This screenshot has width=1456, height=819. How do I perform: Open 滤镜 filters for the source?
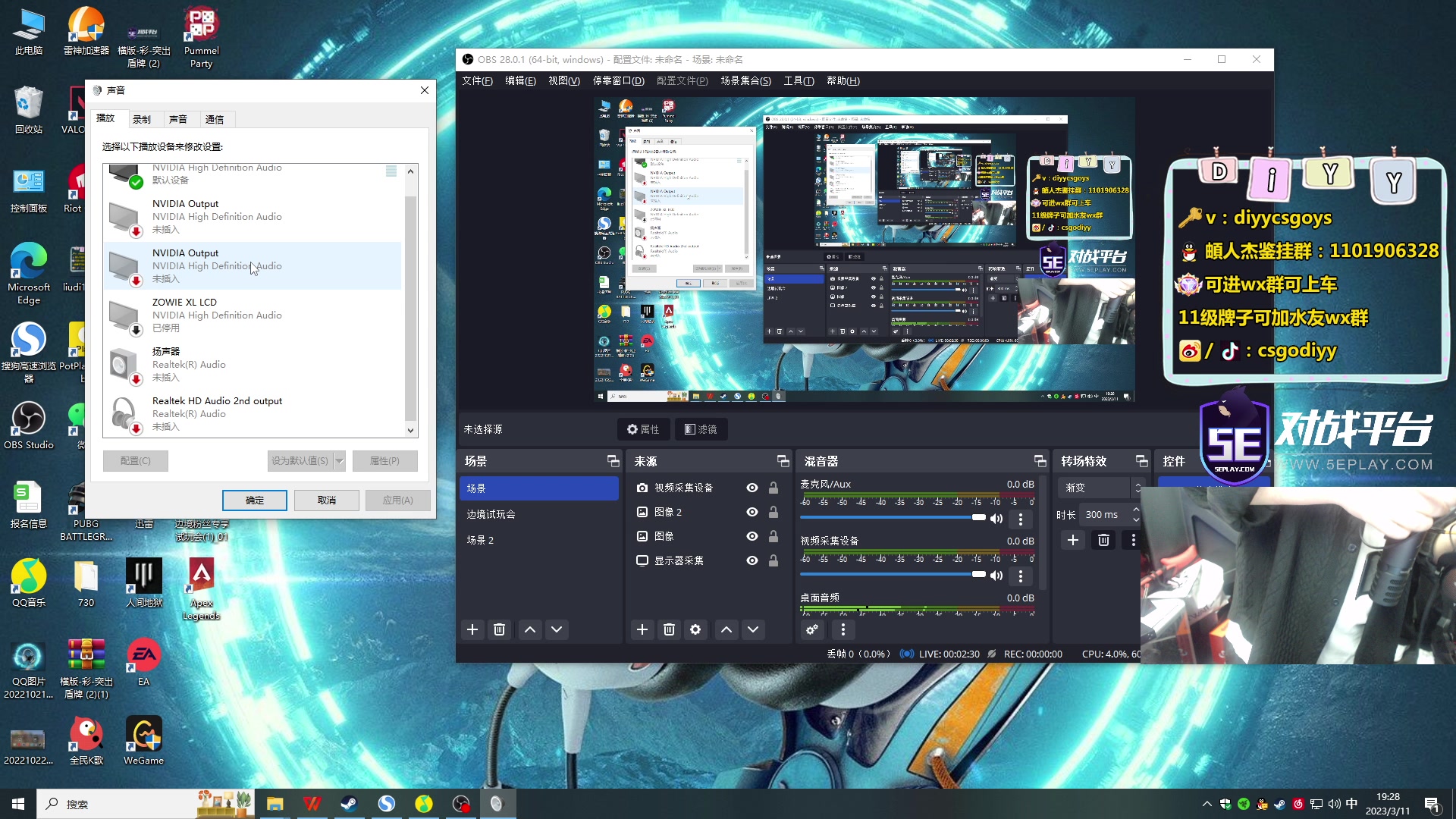pyautogui.click(x=701, y=429)
